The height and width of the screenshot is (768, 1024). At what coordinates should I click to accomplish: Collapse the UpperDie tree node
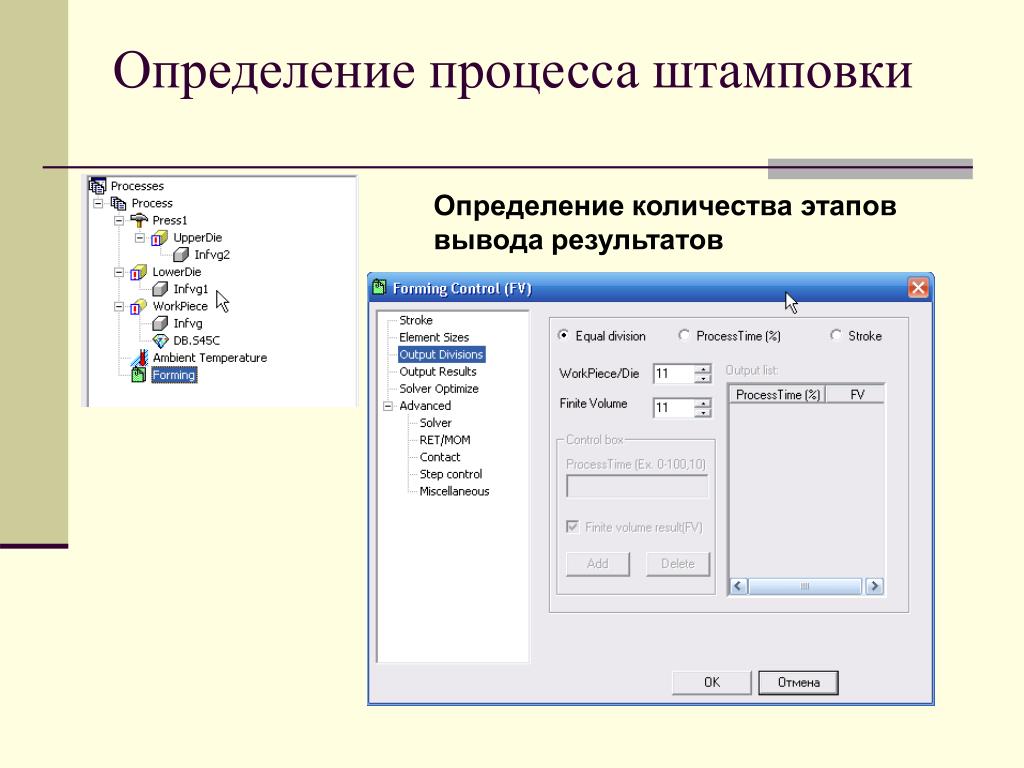click(x=140, y=238)
